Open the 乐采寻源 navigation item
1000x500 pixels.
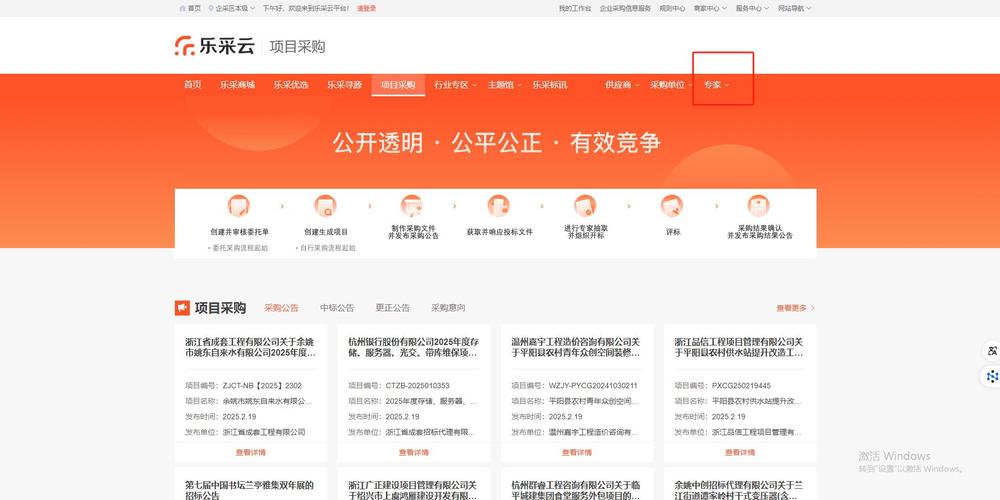344,85
